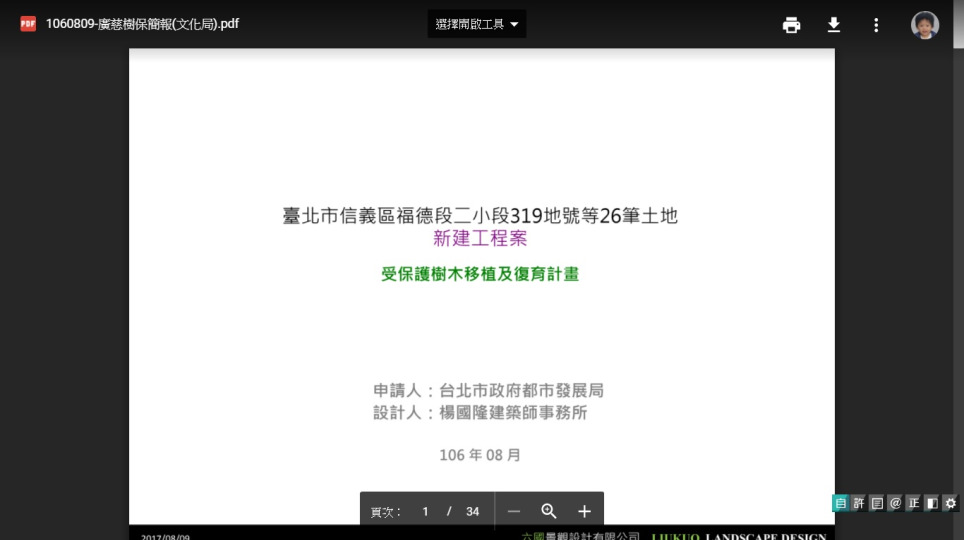Zoom in with the plus button

point(585,511)
